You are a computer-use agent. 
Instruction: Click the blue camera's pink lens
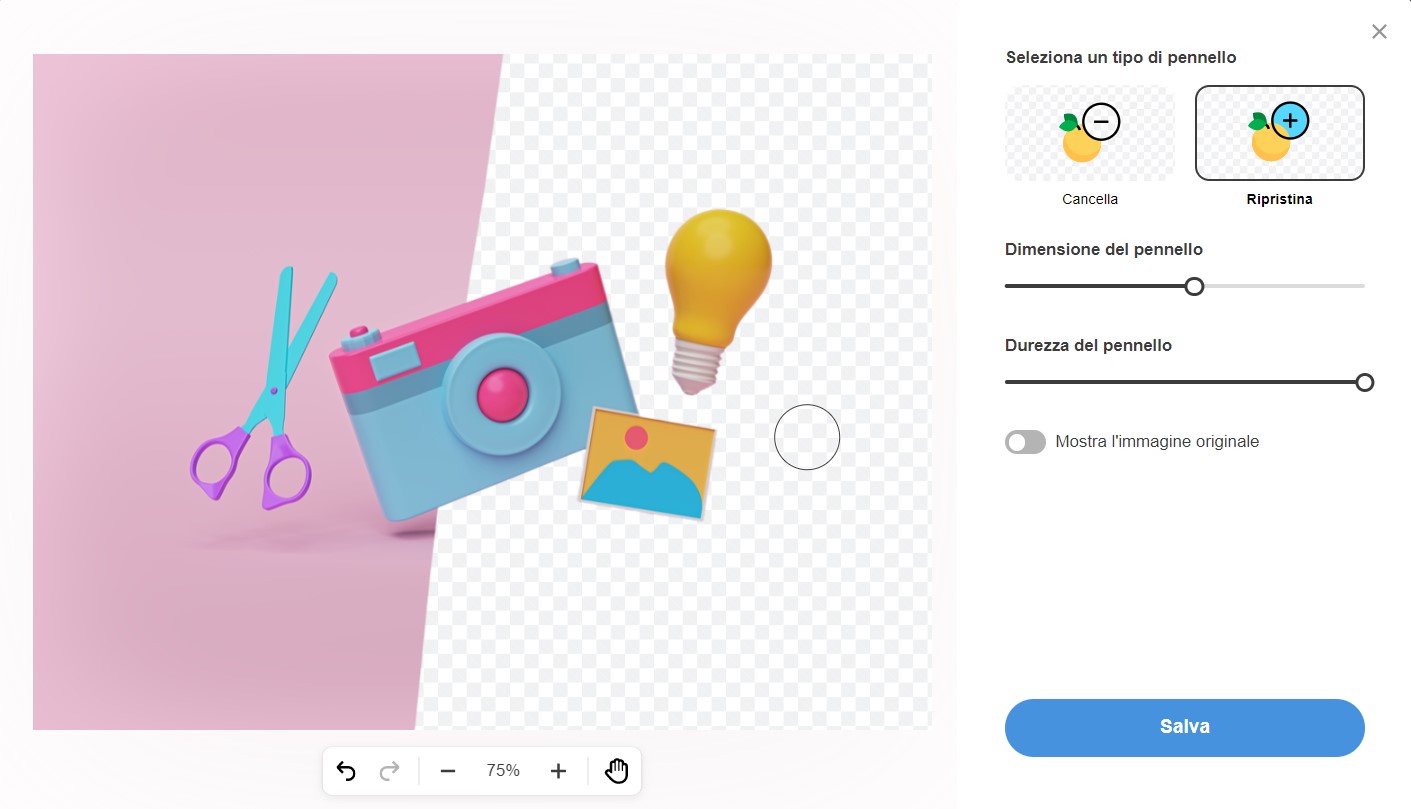(502, 392)
